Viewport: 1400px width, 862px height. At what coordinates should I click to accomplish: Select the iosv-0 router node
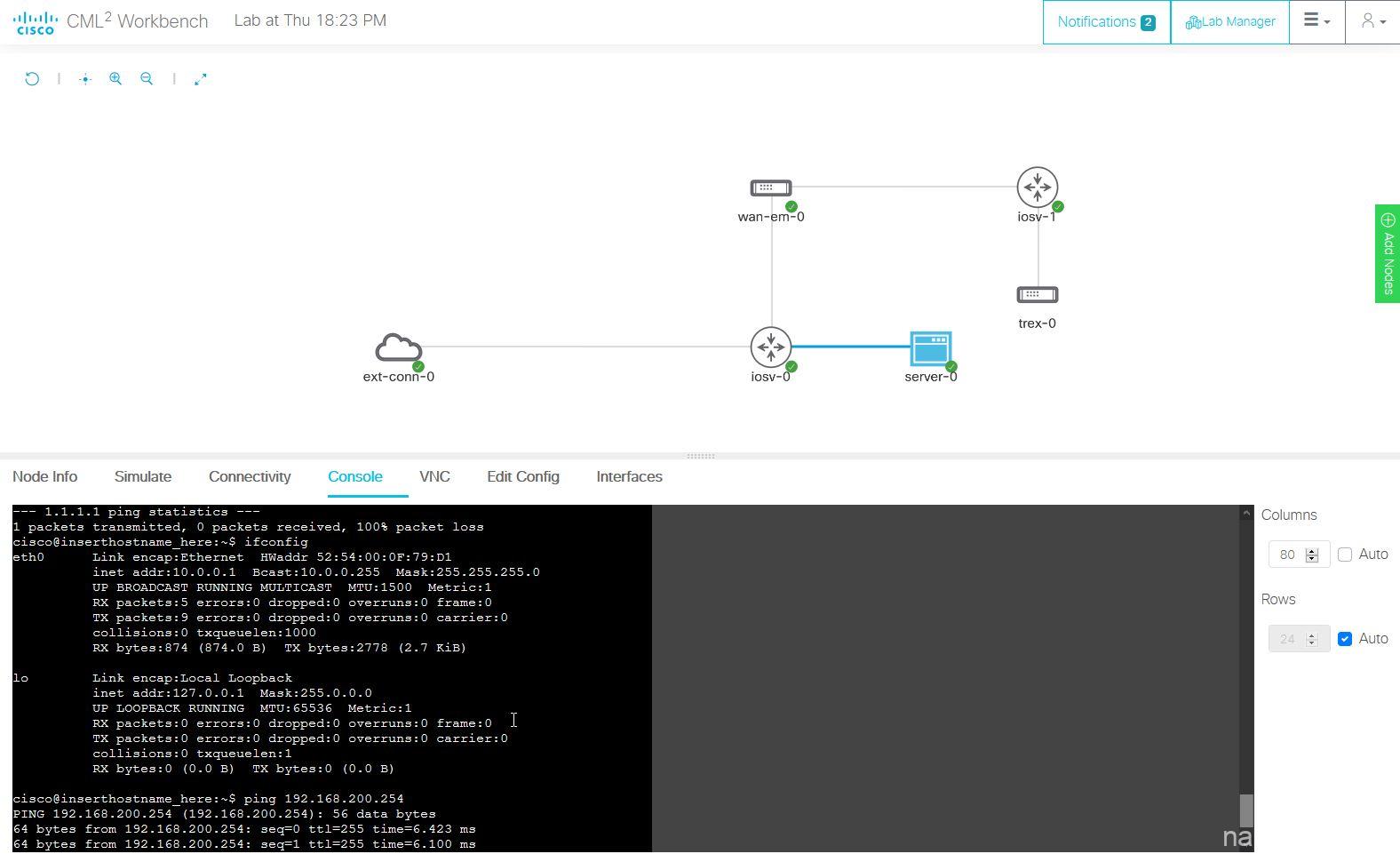[x=771, y=347]
